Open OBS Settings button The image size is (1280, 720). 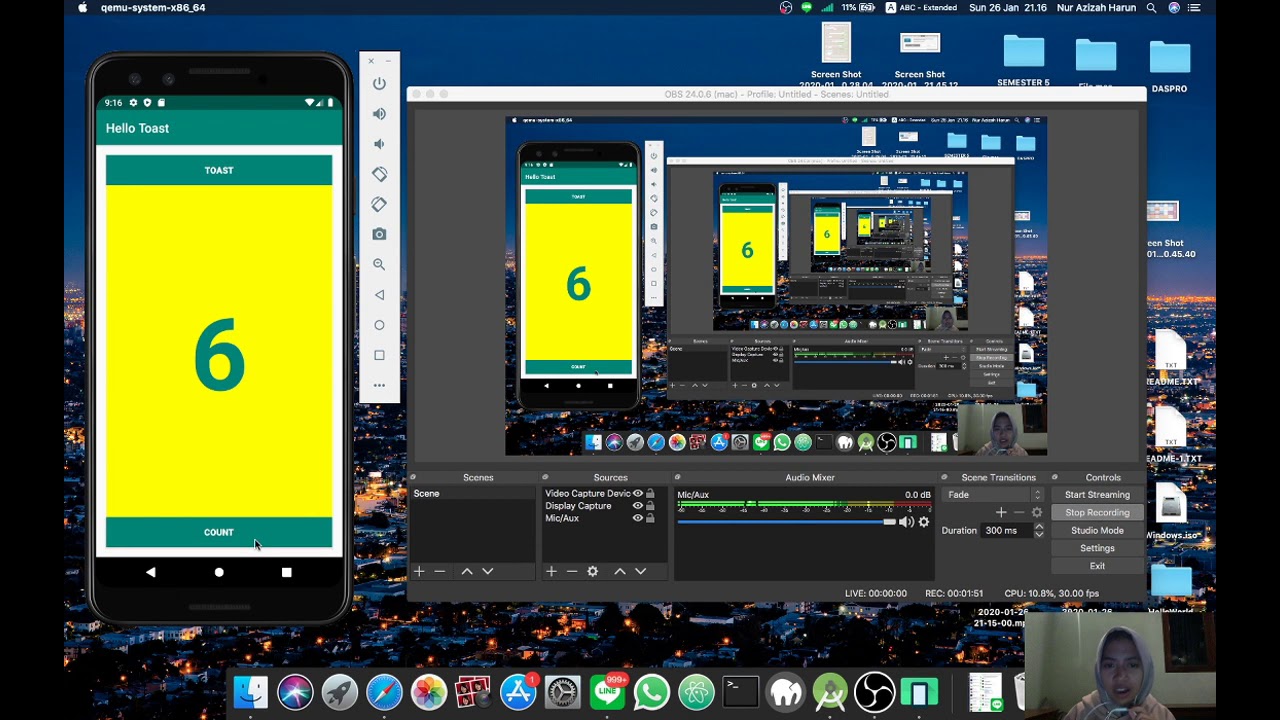coord(1097,549)
